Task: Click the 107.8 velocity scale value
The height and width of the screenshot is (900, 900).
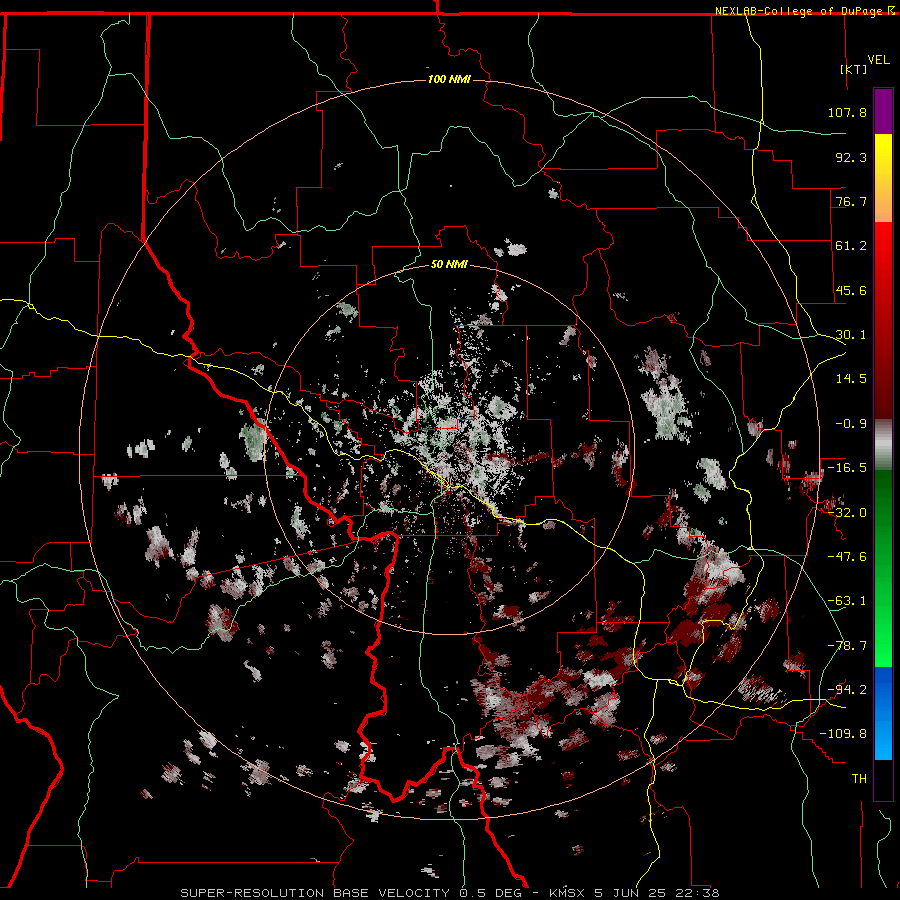Action: point(847,112)
